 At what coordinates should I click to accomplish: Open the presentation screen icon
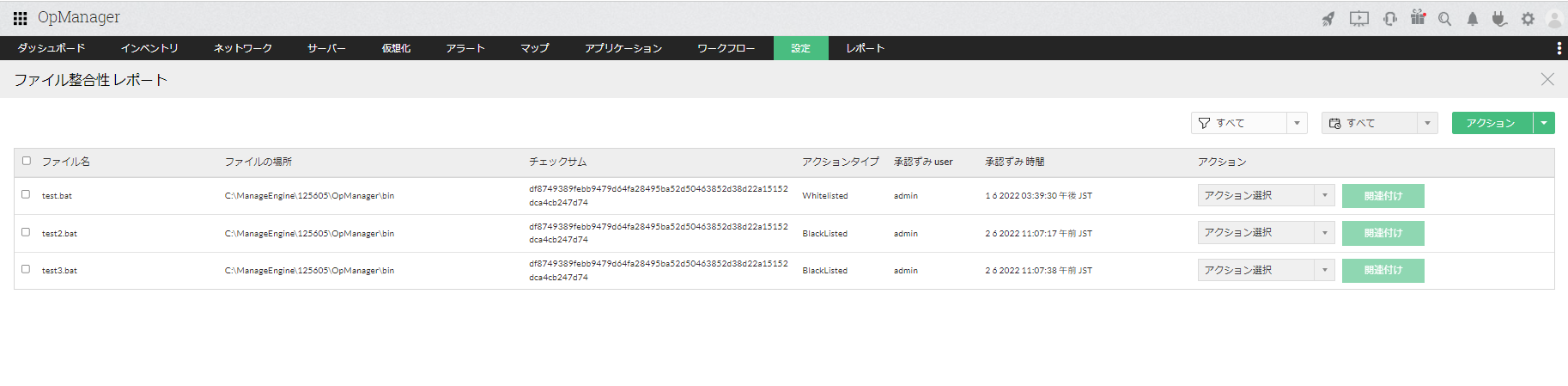pos(1358,18)
